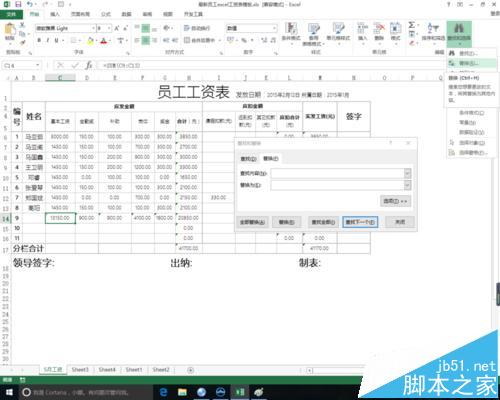Viewport: 500px width, 400px height.
Task: Toggle middle vertical alignment
Action: [146, 29]
